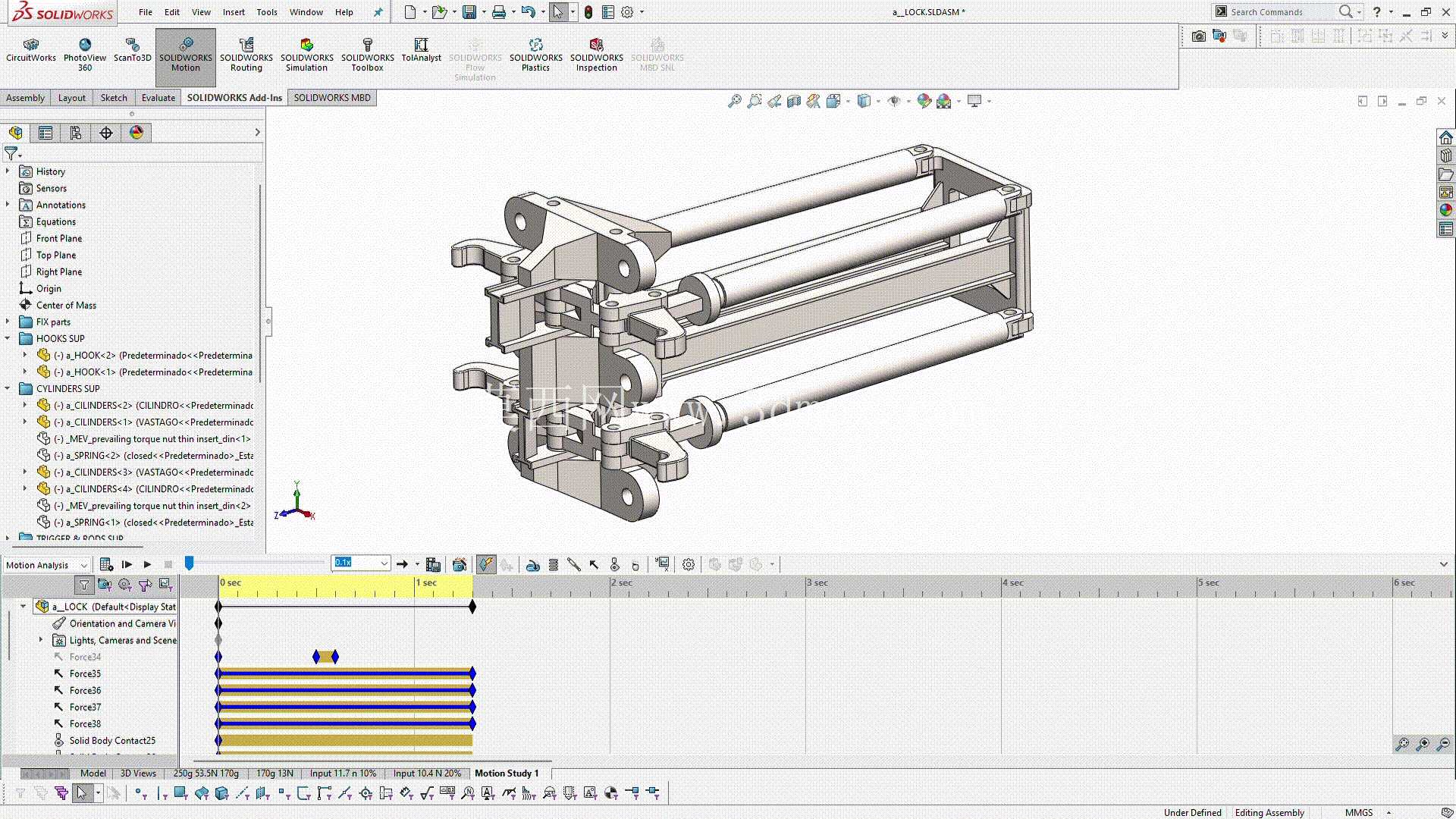Open Motion Study Properties gear

pyautogui.click(x=689, y=564)
